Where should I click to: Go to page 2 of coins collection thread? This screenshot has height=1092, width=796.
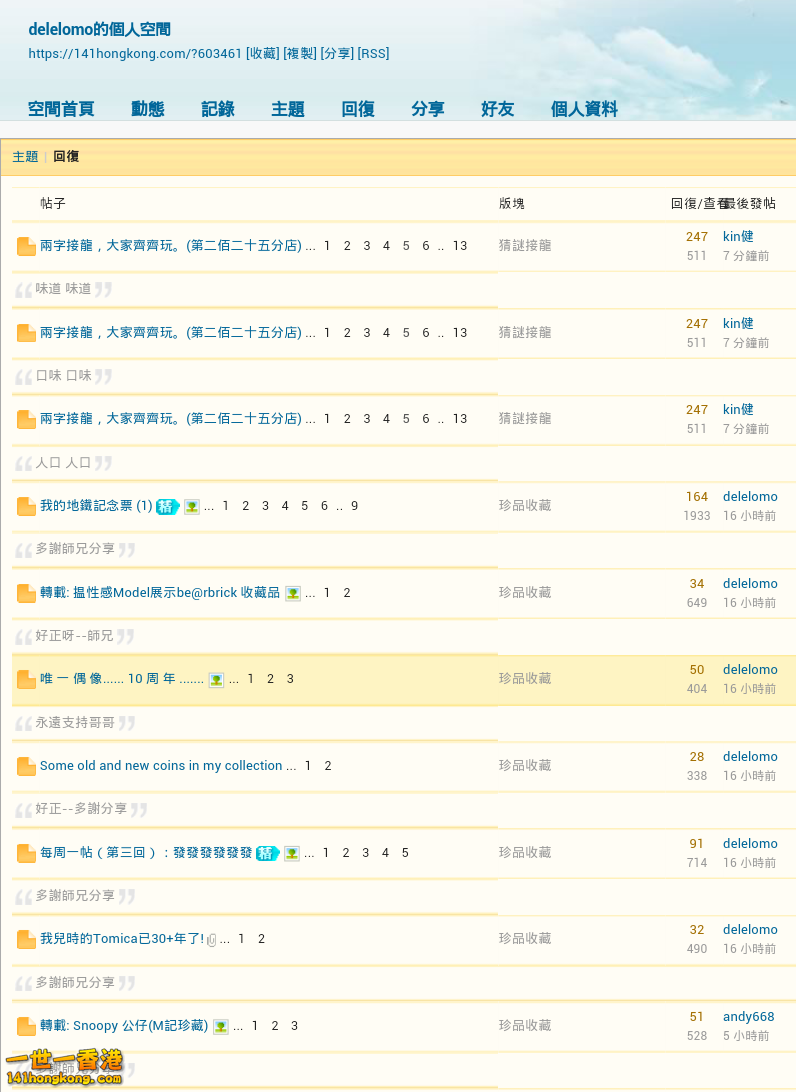pyautogui.click(x=327, y=766)
